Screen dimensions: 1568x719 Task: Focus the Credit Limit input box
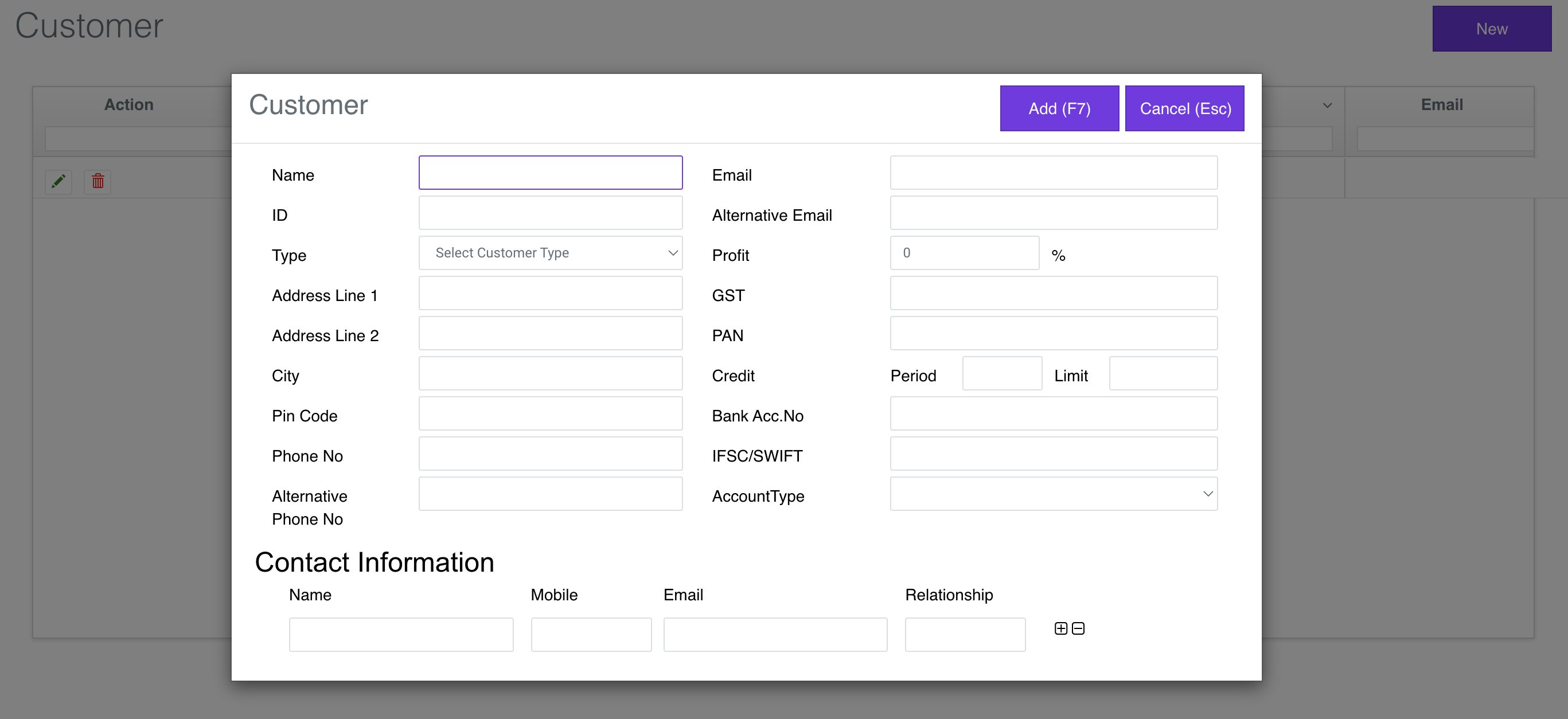[x=1163, y=373]
